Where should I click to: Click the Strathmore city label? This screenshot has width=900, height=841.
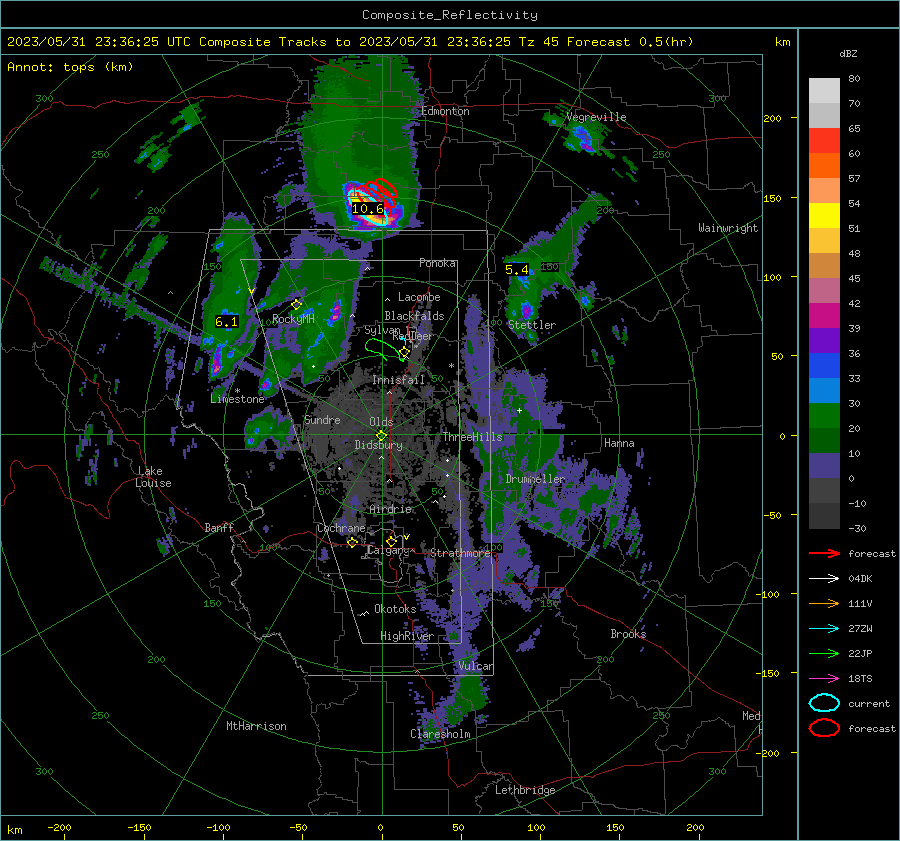click(x=460, y=553)
